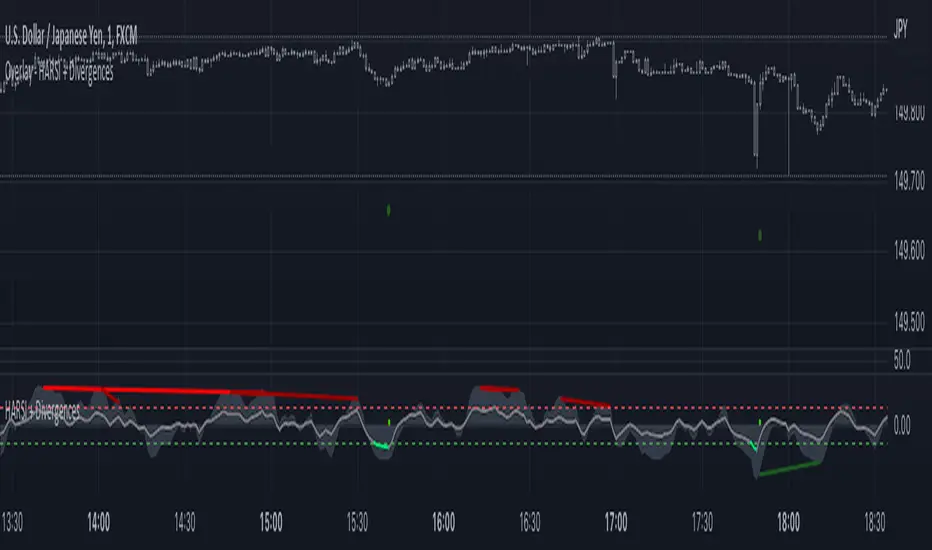
Task: Click the long red bearish divergence line
Action: point(200,392)
